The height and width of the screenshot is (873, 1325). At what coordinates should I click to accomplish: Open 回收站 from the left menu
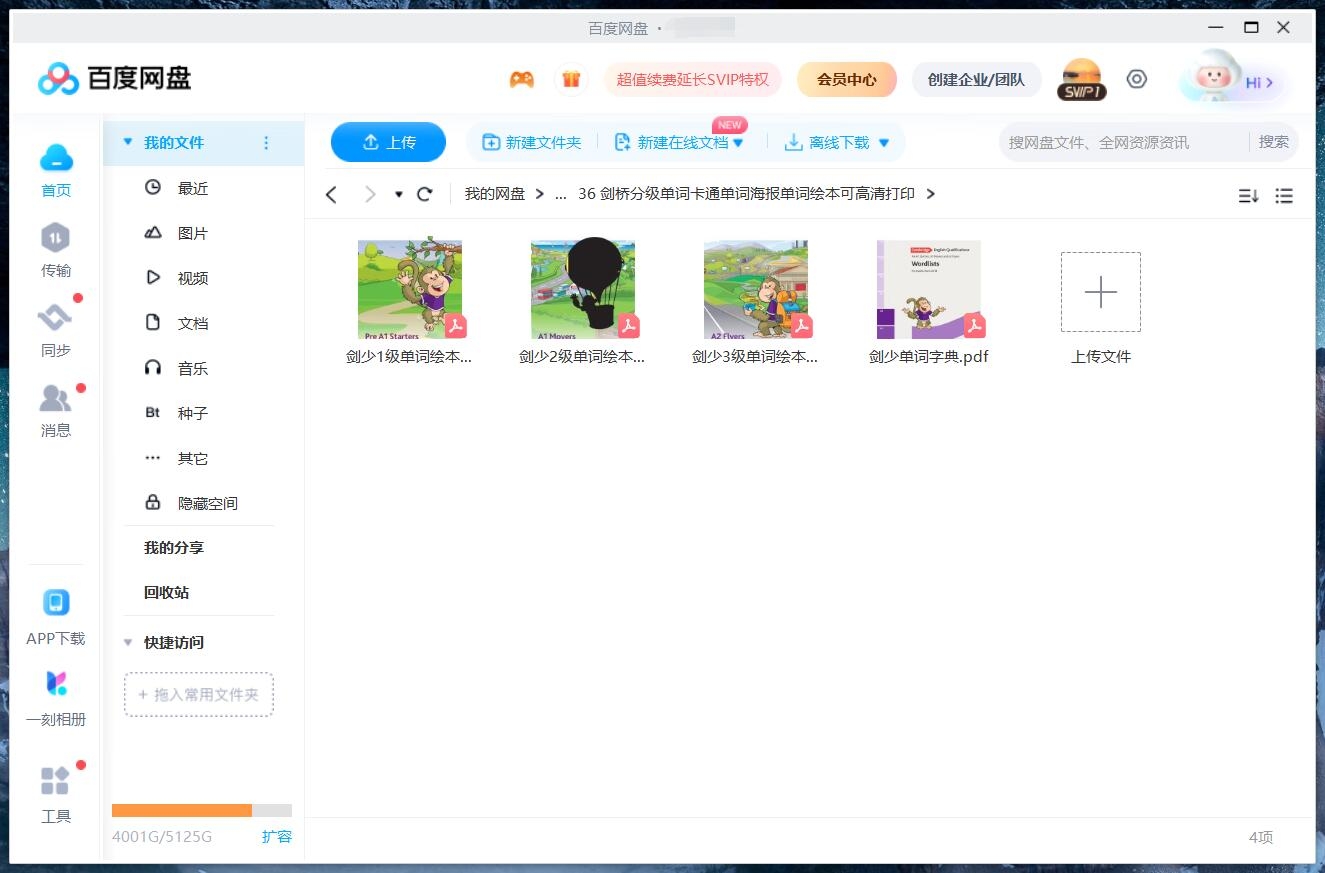click(x=168, y=592)
